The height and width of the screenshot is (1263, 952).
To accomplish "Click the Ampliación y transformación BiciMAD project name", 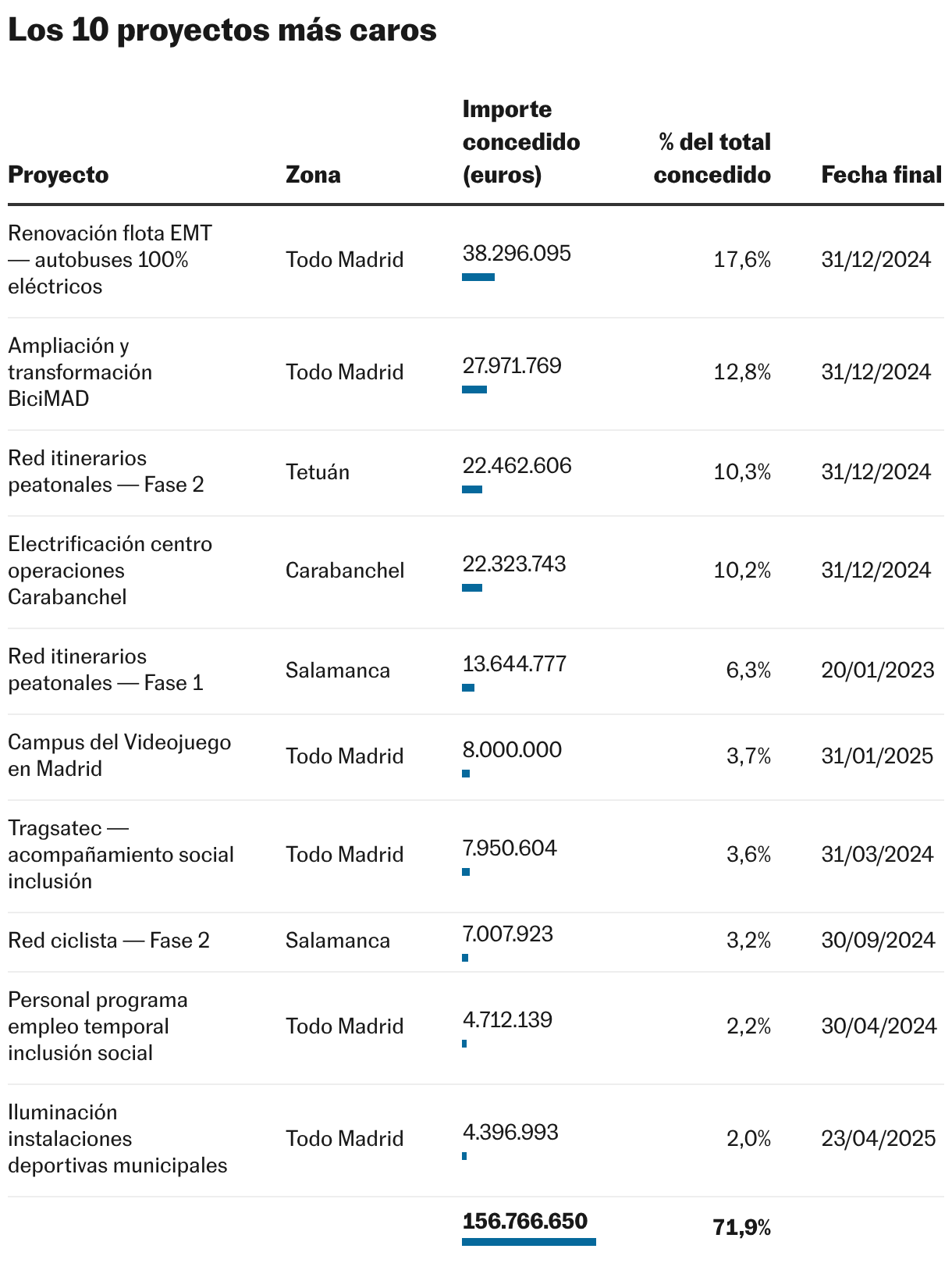I will [80, 372].
